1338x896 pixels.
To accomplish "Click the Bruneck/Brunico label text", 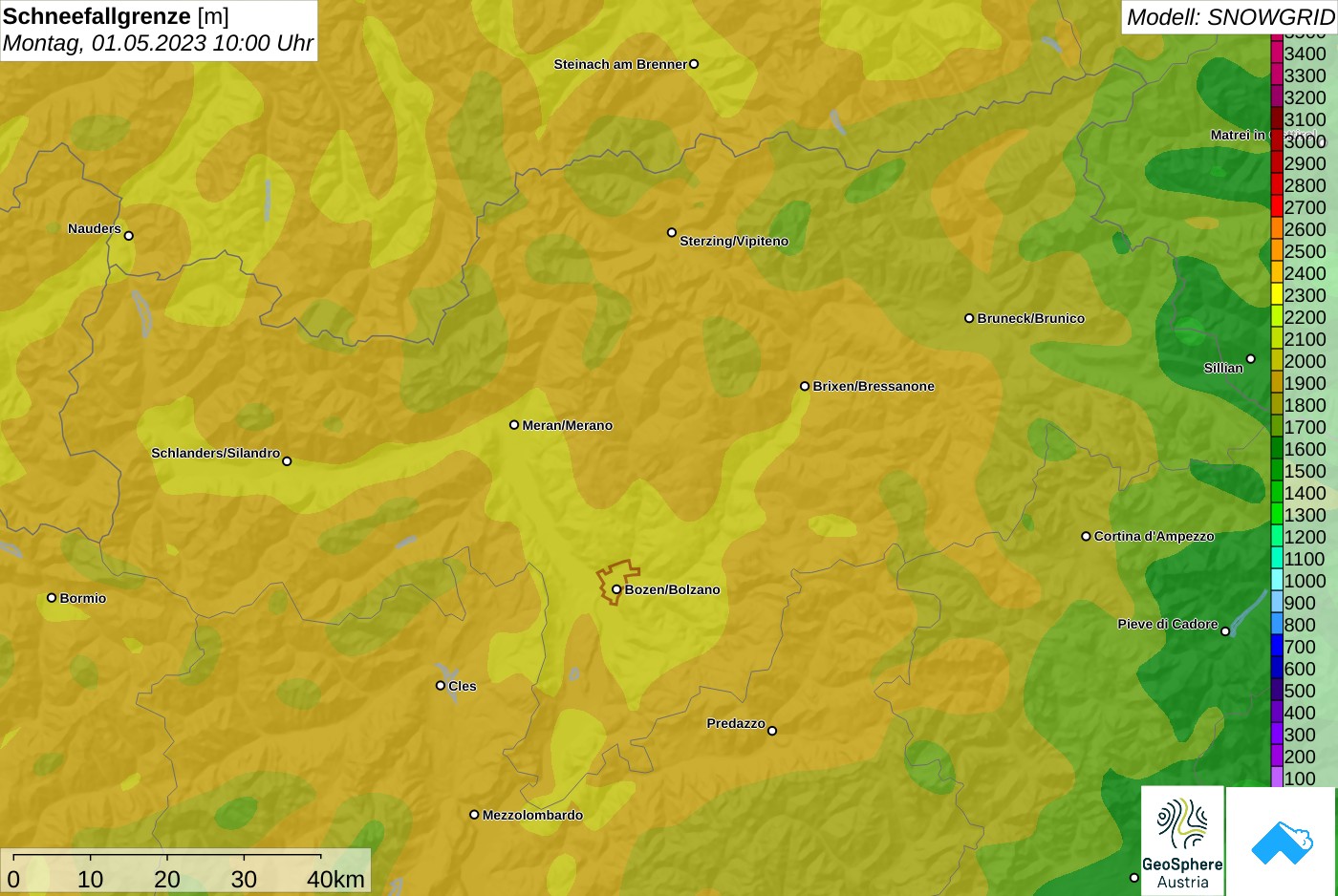I will coord(1030,318).
